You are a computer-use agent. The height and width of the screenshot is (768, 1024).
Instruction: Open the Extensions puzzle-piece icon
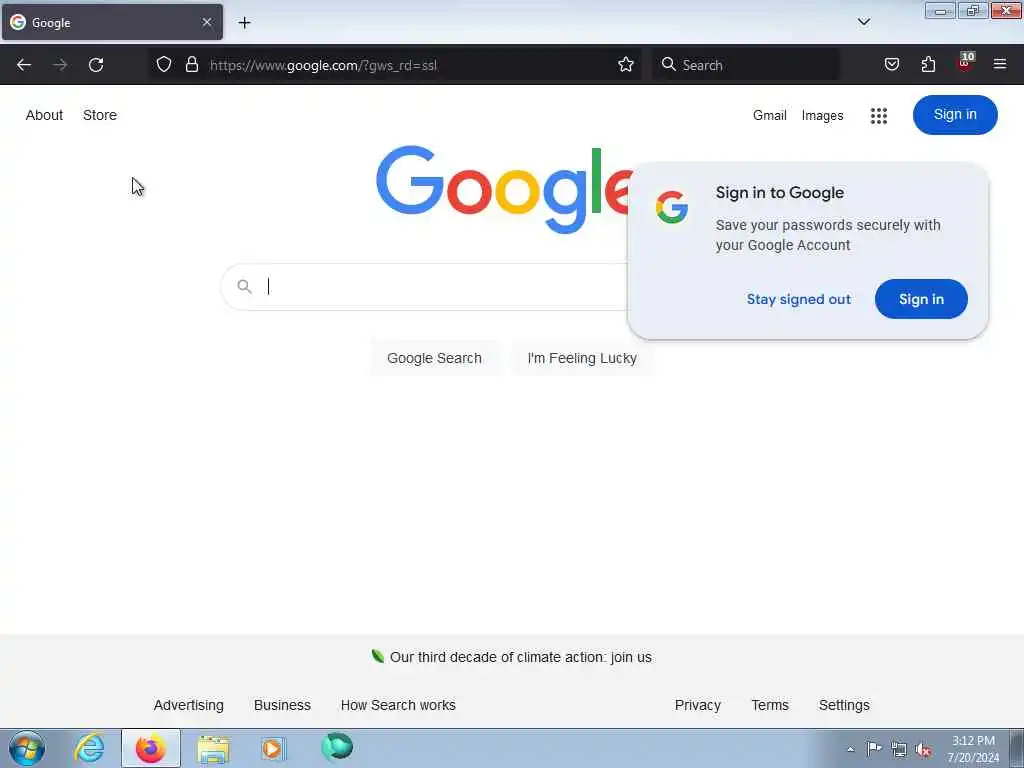pos(928,64)
